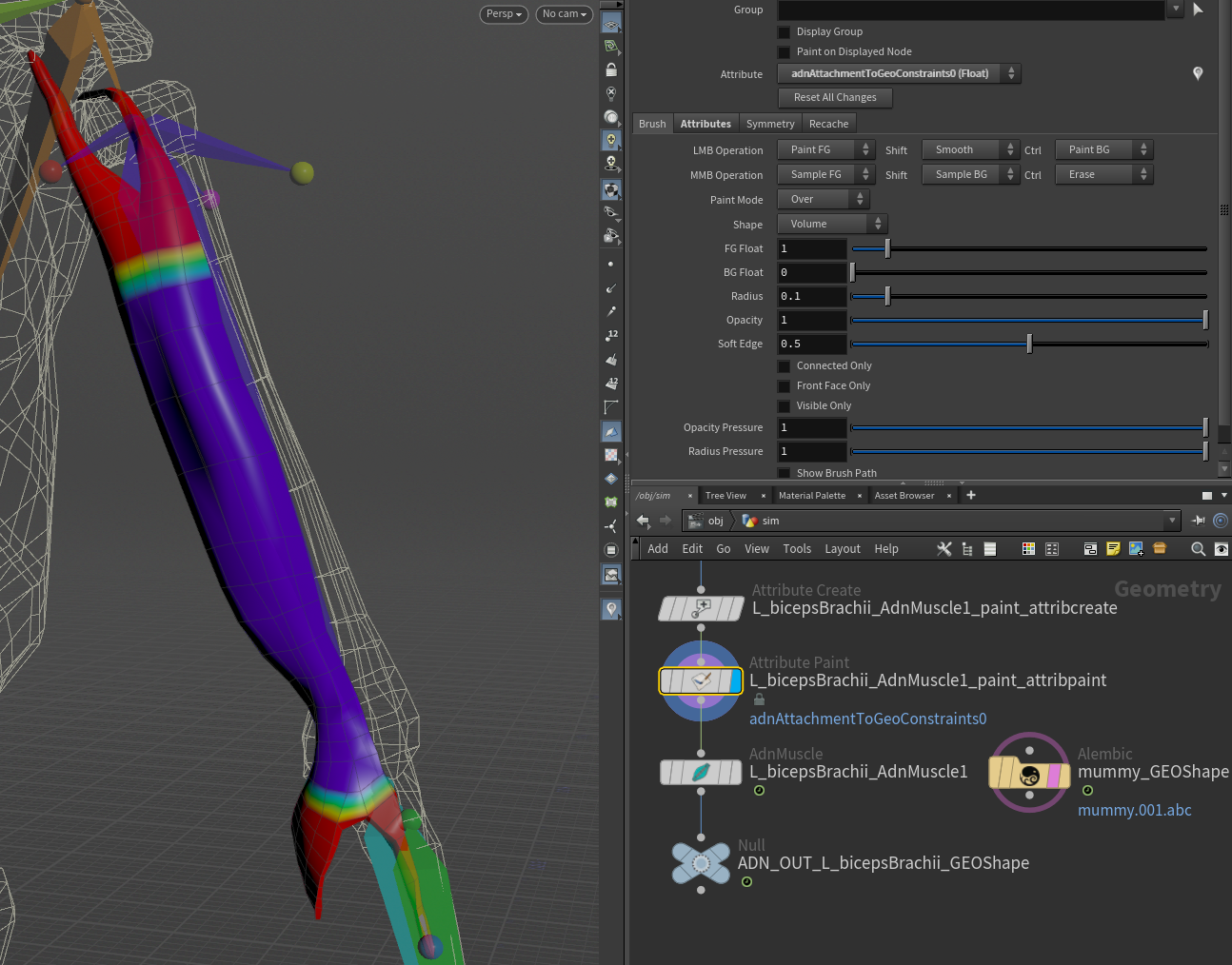
Task: Select the Alembic node mummy_GEOShape
Action: coord(1029,773)
